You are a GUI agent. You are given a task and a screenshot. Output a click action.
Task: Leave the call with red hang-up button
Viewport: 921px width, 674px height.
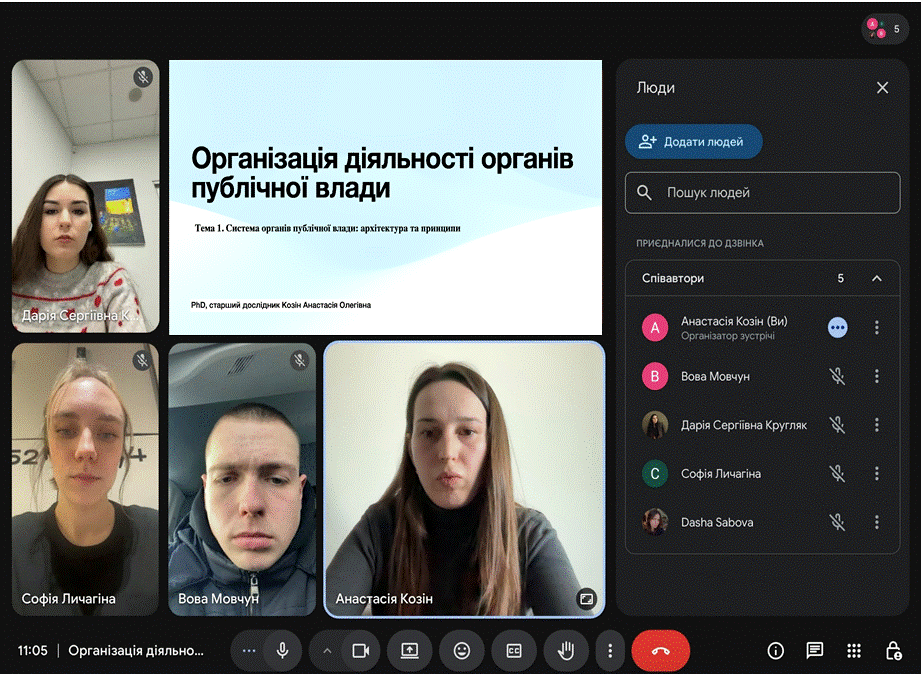point(661,650)
